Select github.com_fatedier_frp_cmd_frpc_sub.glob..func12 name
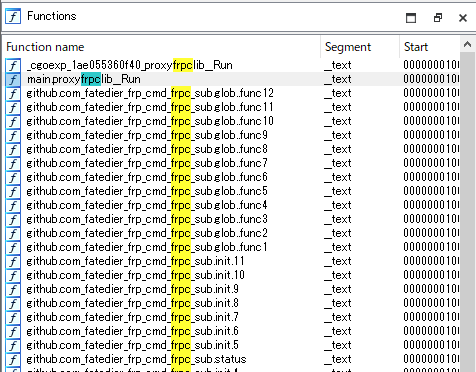This screenshot has width=476, height=372. click(150, 93)
